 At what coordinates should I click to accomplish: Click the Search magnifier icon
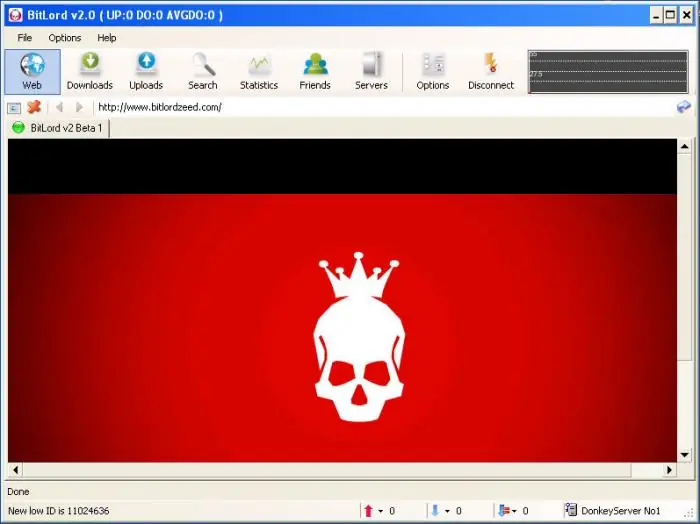(x=203, y=66)
